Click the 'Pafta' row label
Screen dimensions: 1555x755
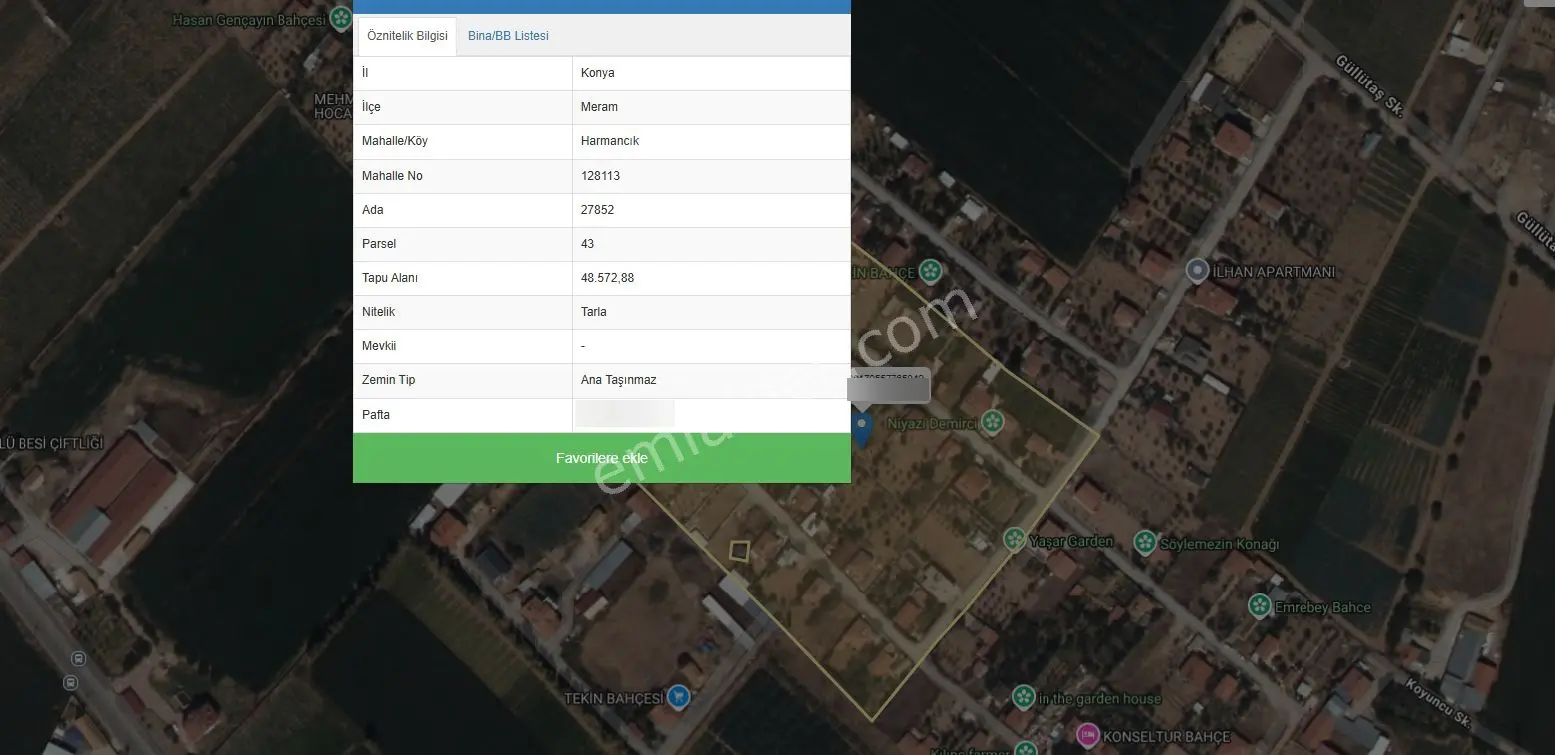coord(376,414)
